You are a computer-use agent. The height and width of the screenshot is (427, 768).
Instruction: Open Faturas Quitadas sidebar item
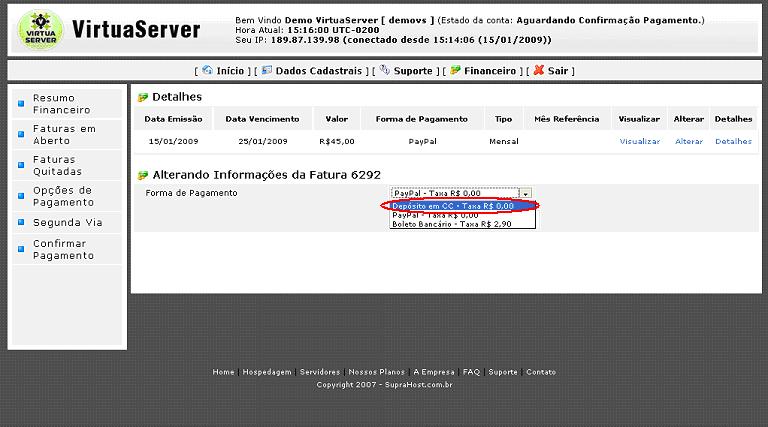click(54, 165)
